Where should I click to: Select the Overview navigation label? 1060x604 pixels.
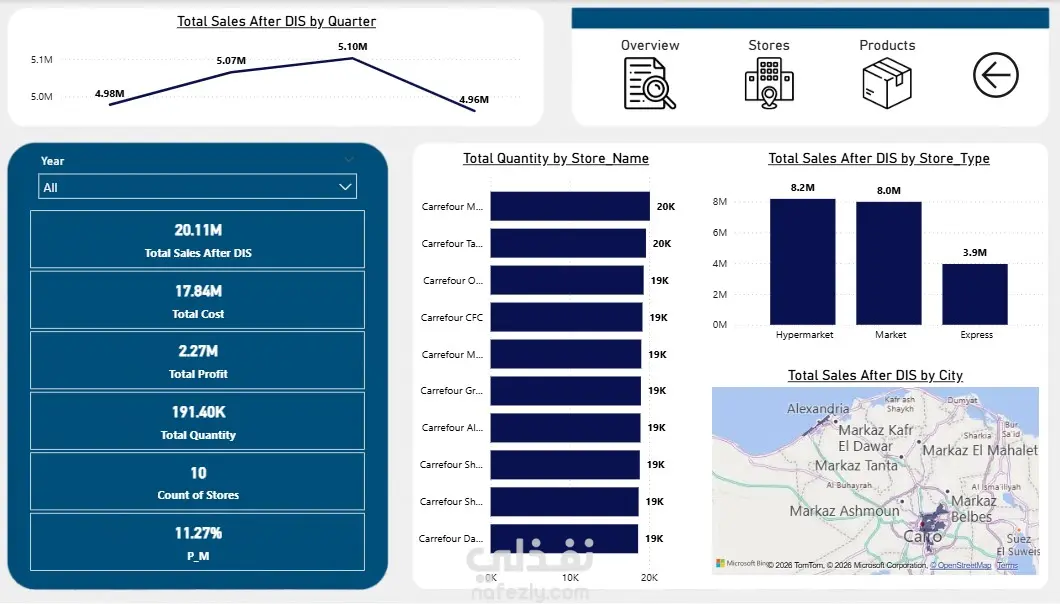click(650, 45)
